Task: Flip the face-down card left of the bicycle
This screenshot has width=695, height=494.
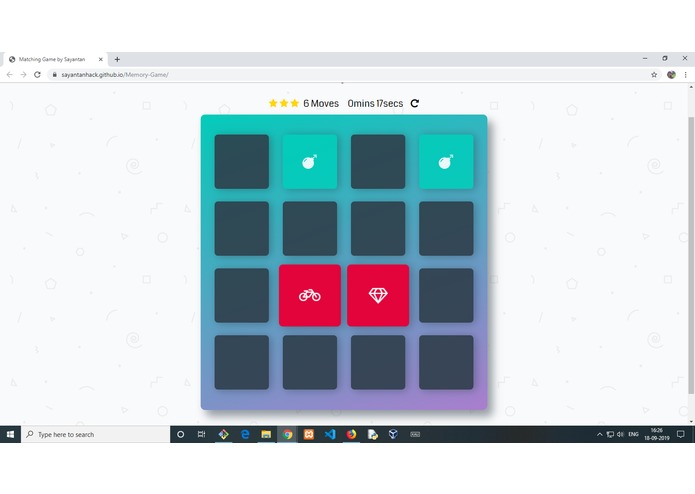Action: pos(242,296)
